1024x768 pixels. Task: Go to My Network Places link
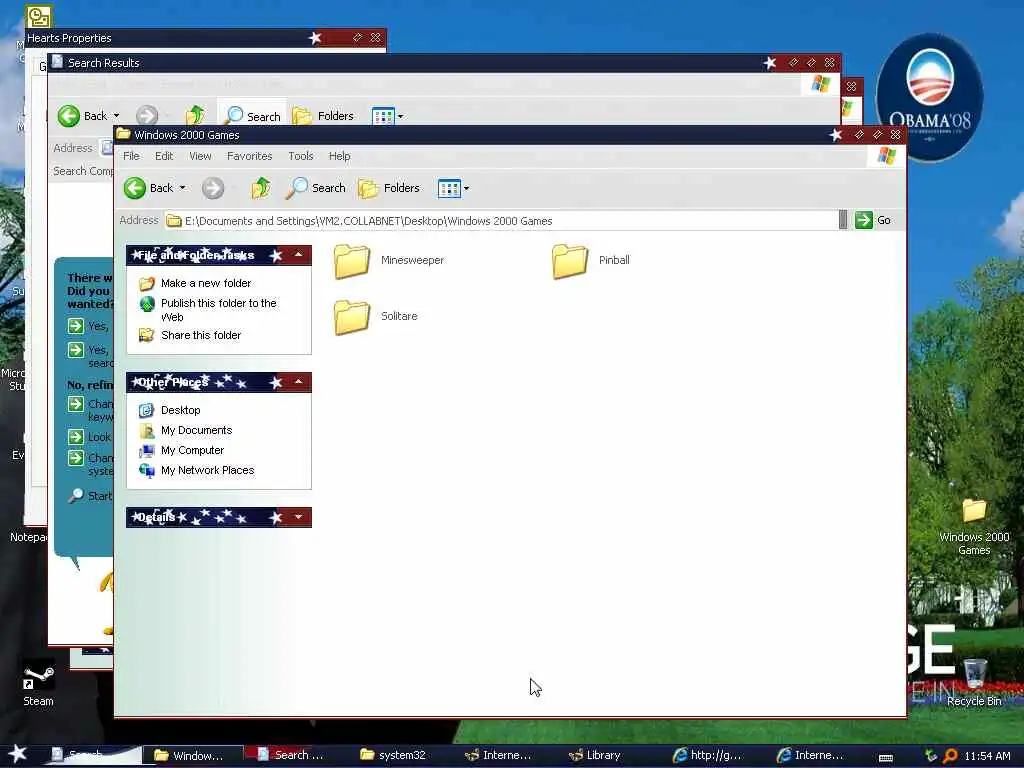(207, 470)
